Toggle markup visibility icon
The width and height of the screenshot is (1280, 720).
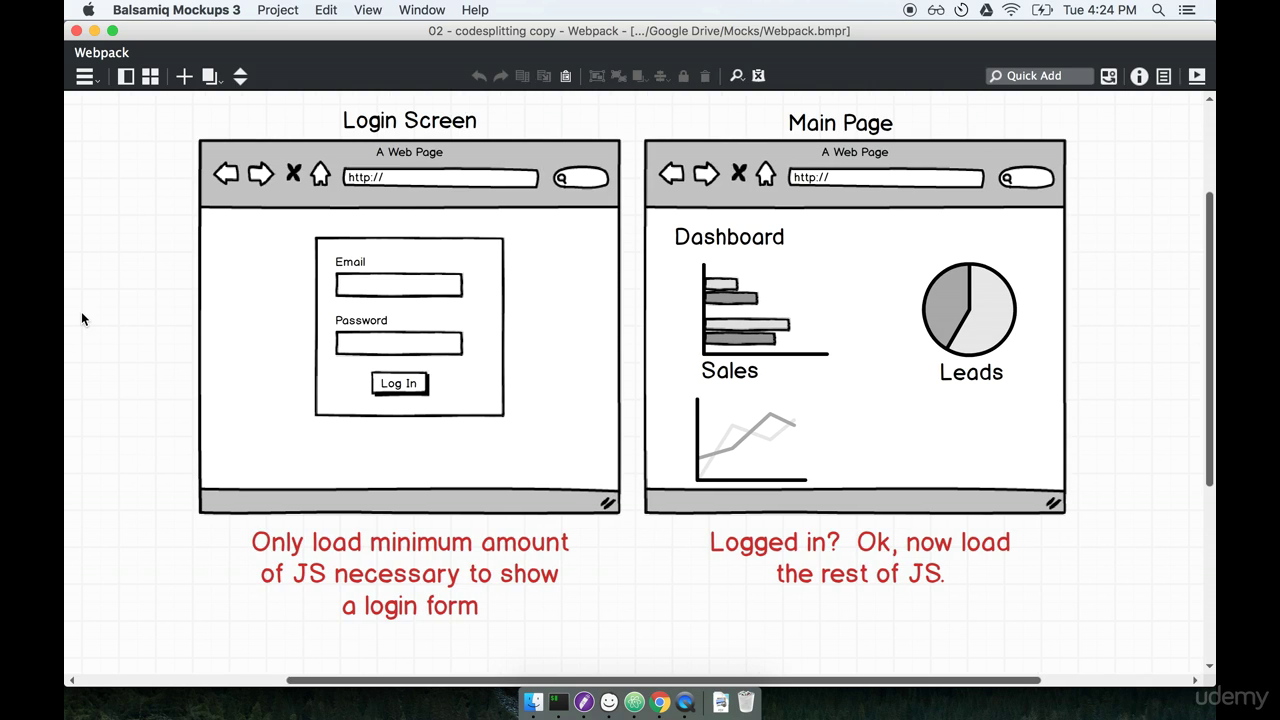point(758,76)
